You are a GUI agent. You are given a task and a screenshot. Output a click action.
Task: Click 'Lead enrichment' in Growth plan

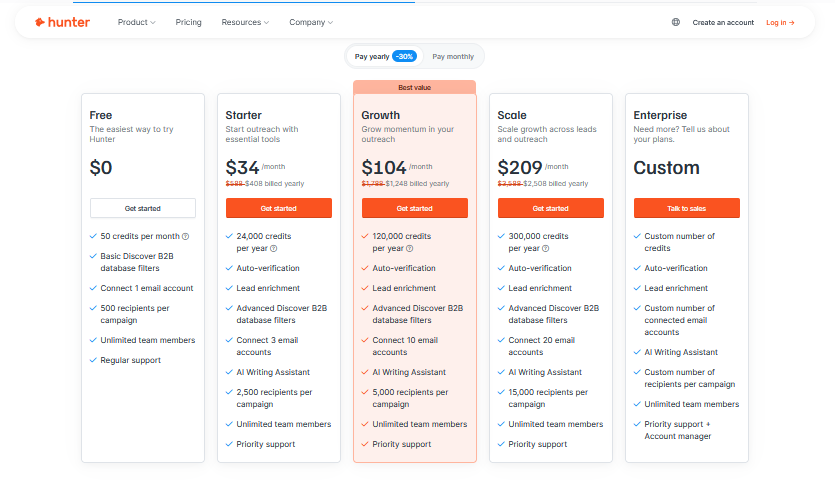[x=404, y=288]
